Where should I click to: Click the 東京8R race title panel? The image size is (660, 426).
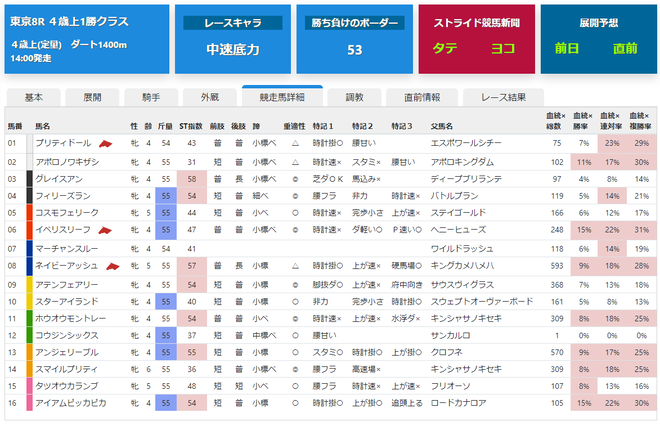click(x=87, y=39)
